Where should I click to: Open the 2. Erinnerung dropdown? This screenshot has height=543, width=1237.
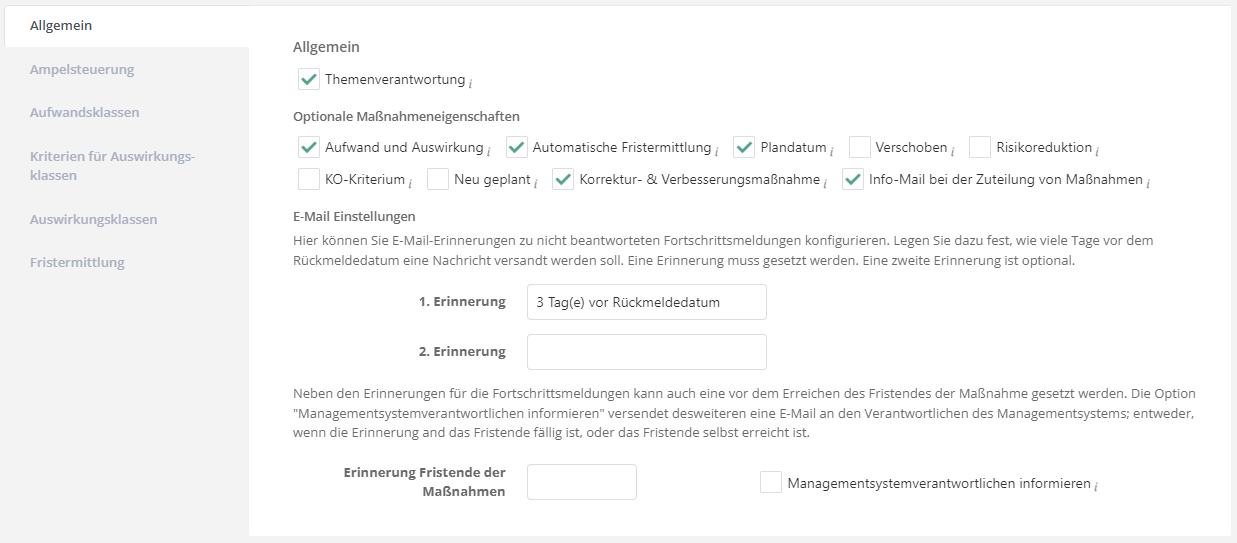[646, 352]
